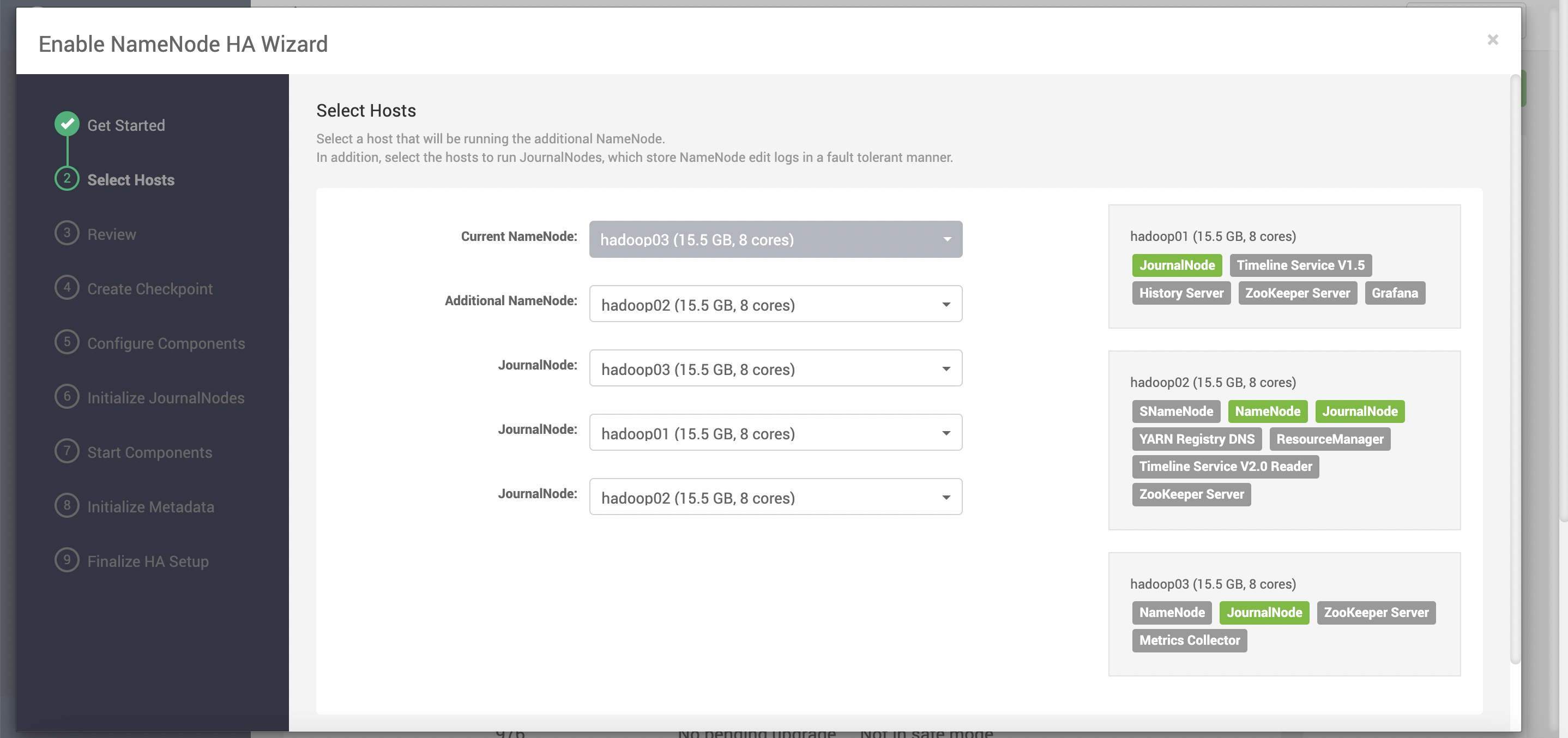
Task: Click the Select Hosts page heading
Action: (x=366, y=111)
